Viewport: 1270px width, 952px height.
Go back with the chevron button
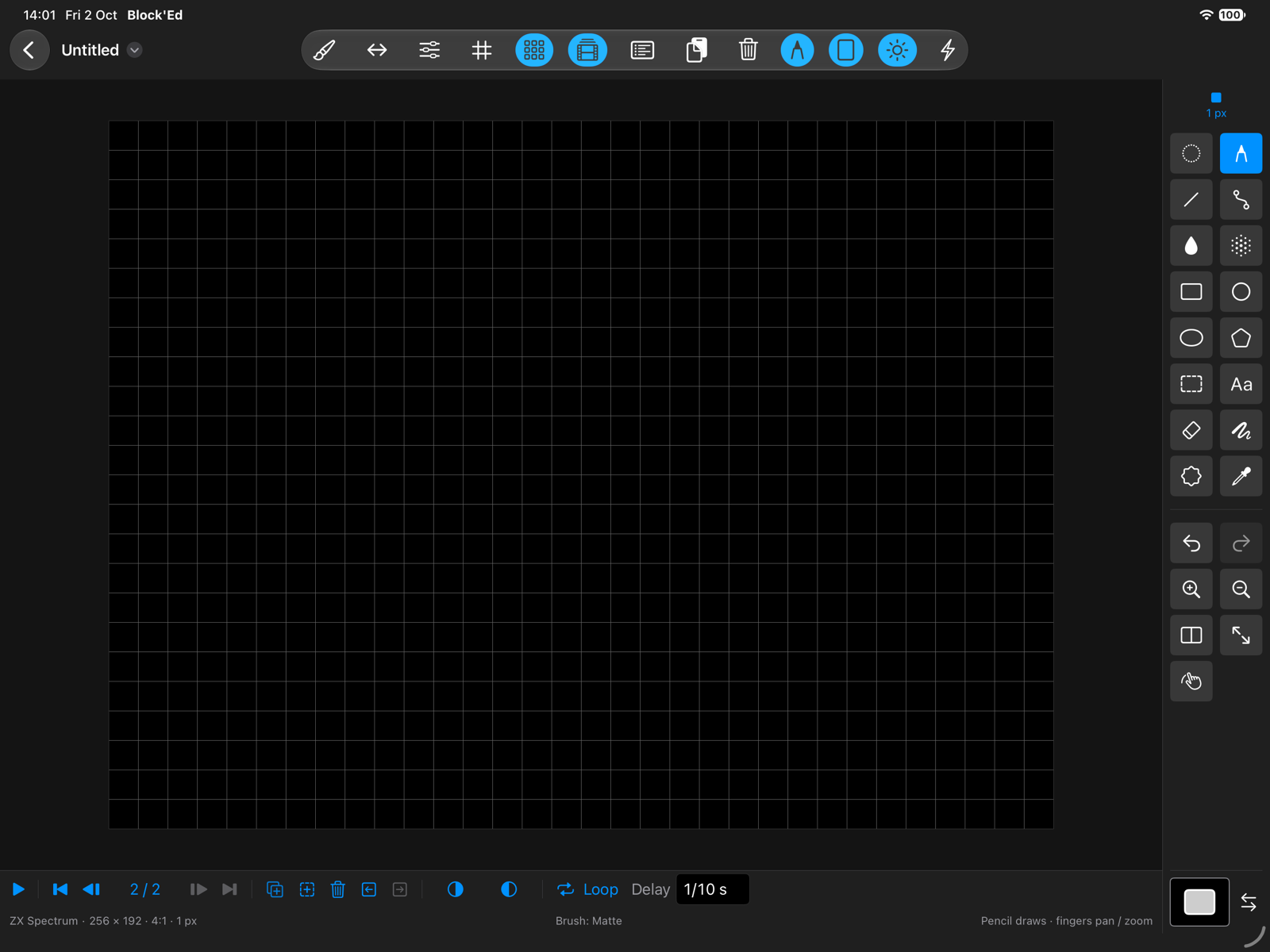coord(29,50)
